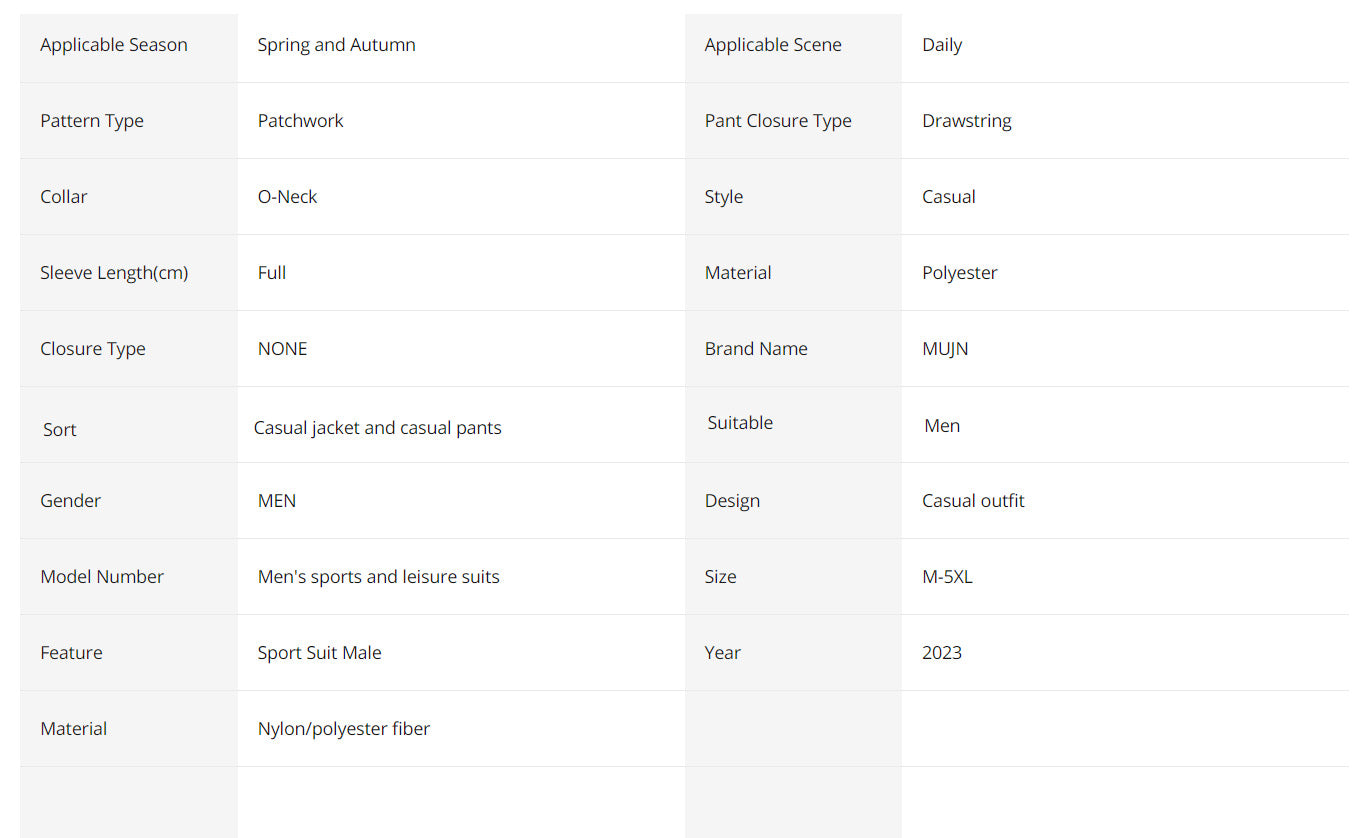
Task: Click the "Applicable Season" label cell
Action: tap(114, 45)
